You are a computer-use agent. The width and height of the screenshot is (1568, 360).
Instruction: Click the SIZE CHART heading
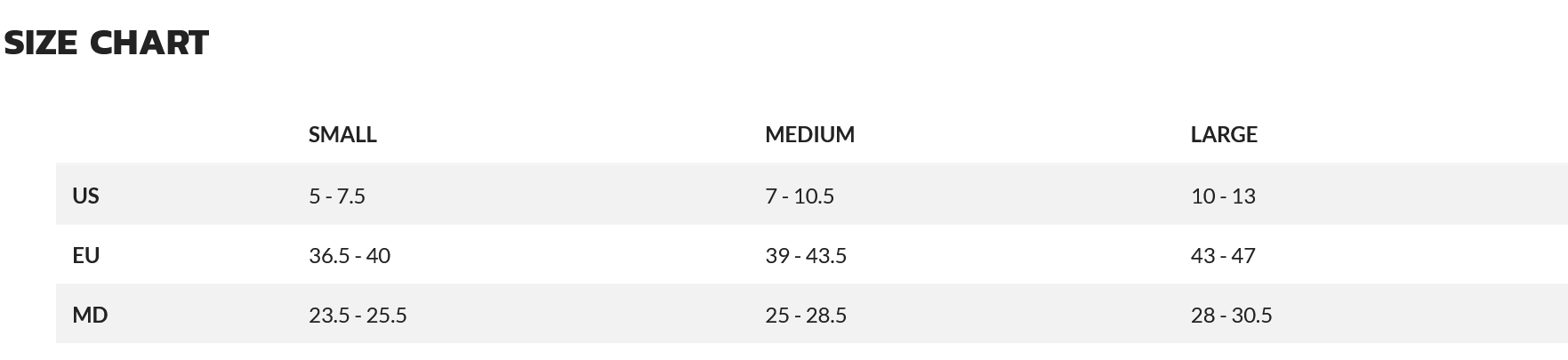coord(107,43)
